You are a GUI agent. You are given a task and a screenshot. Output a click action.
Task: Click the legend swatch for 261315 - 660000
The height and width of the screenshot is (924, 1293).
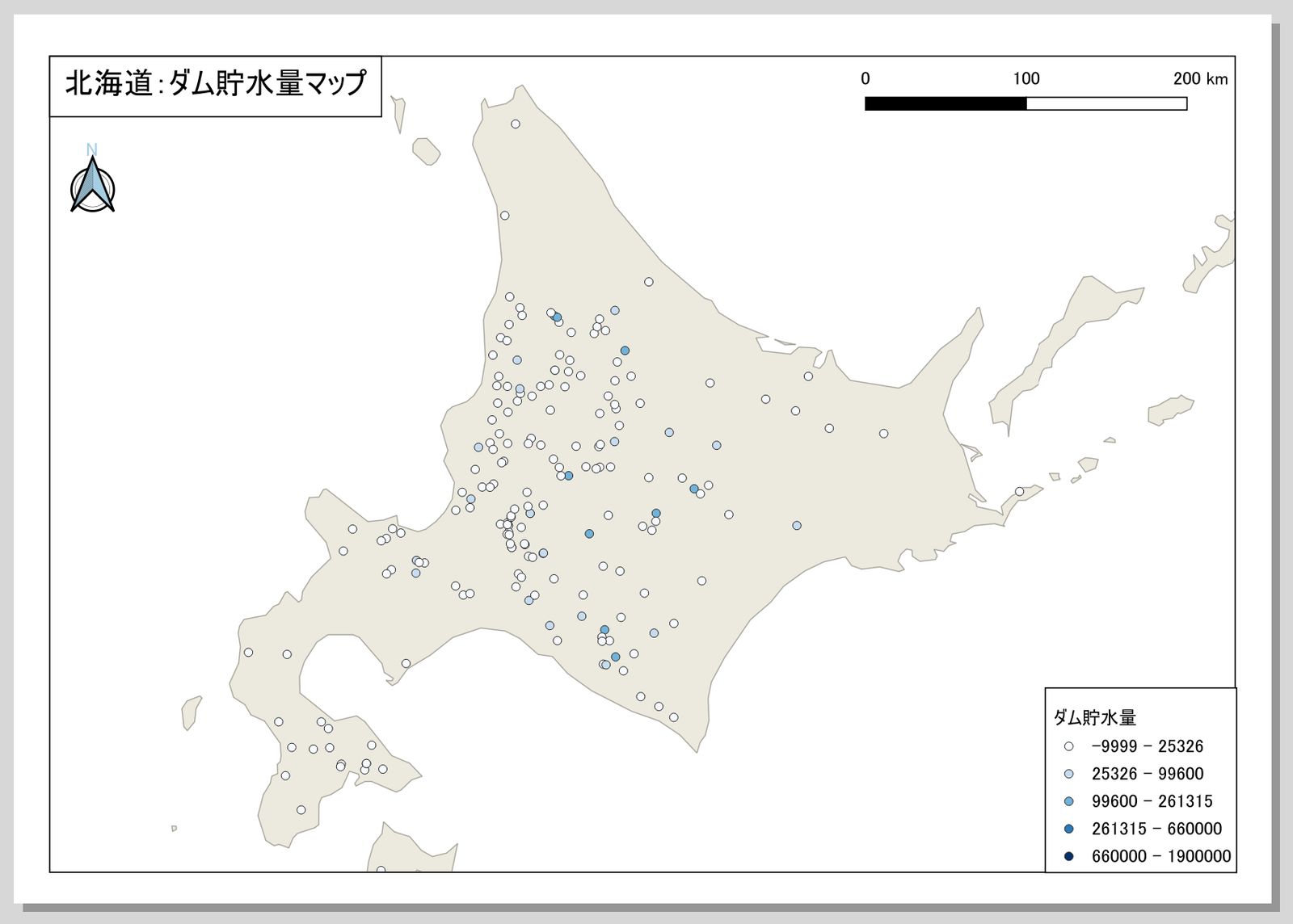tap(1068, 829)
